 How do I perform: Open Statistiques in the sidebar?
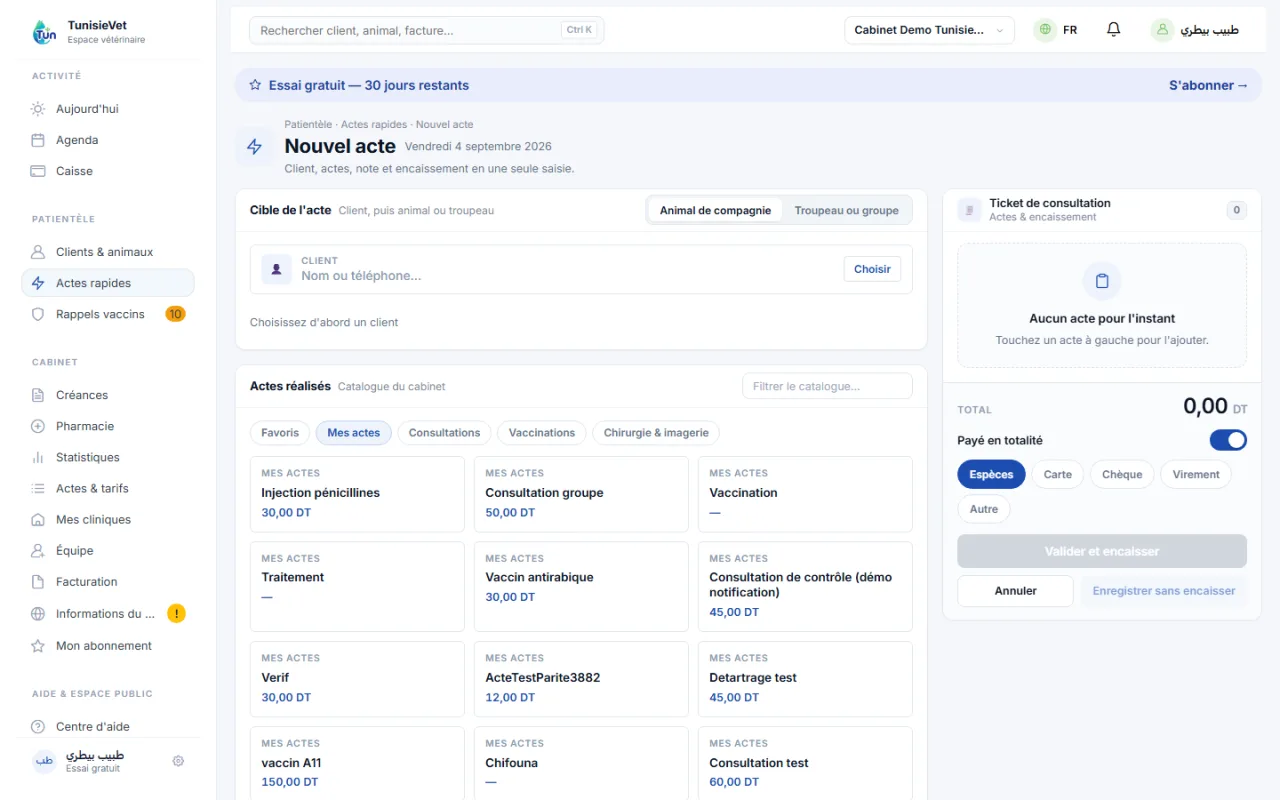[x=108, y=457]
